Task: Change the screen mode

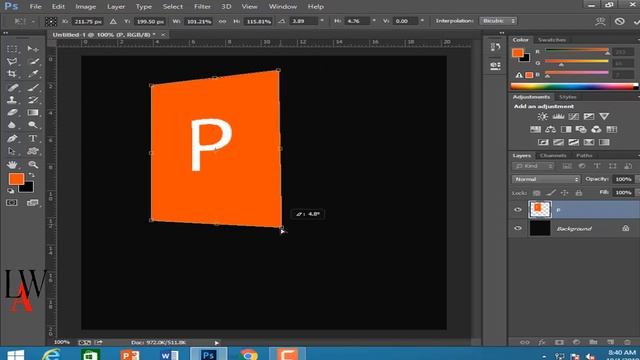Action: point(33,203)
